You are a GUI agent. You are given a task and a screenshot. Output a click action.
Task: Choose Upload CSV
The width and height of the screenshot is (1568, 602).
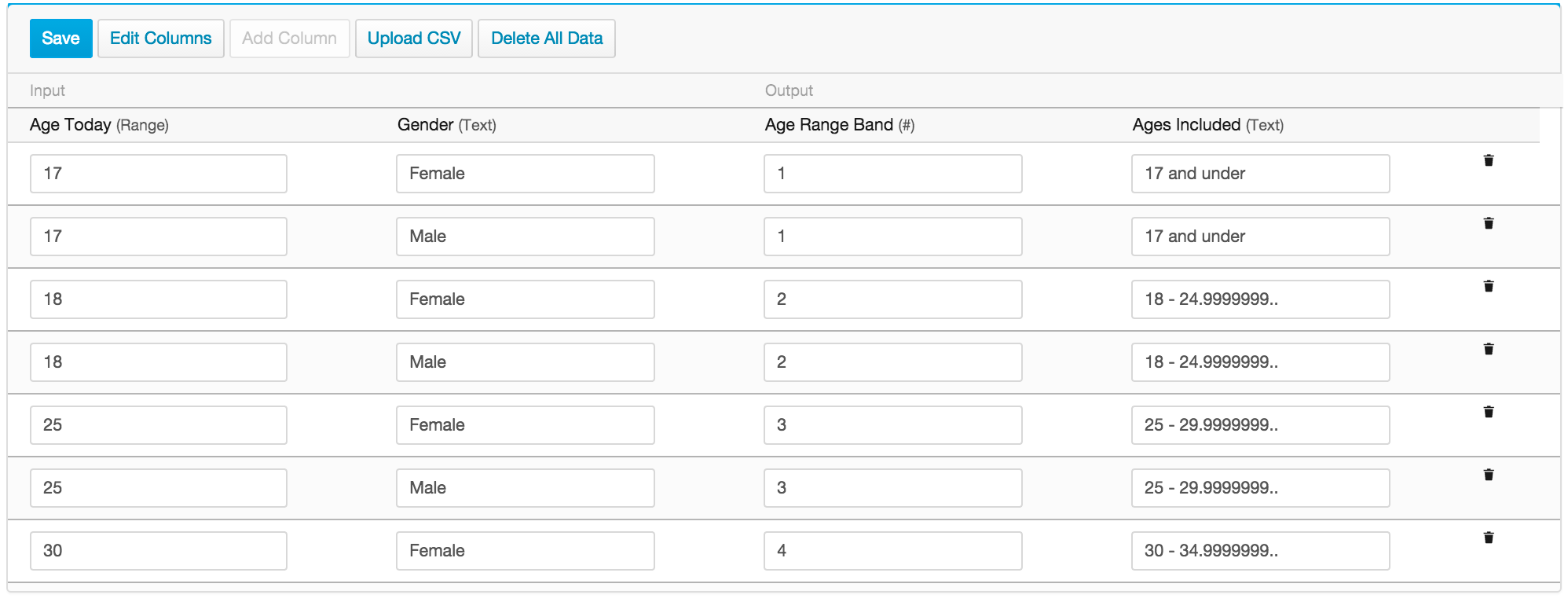tap(414, 39)
